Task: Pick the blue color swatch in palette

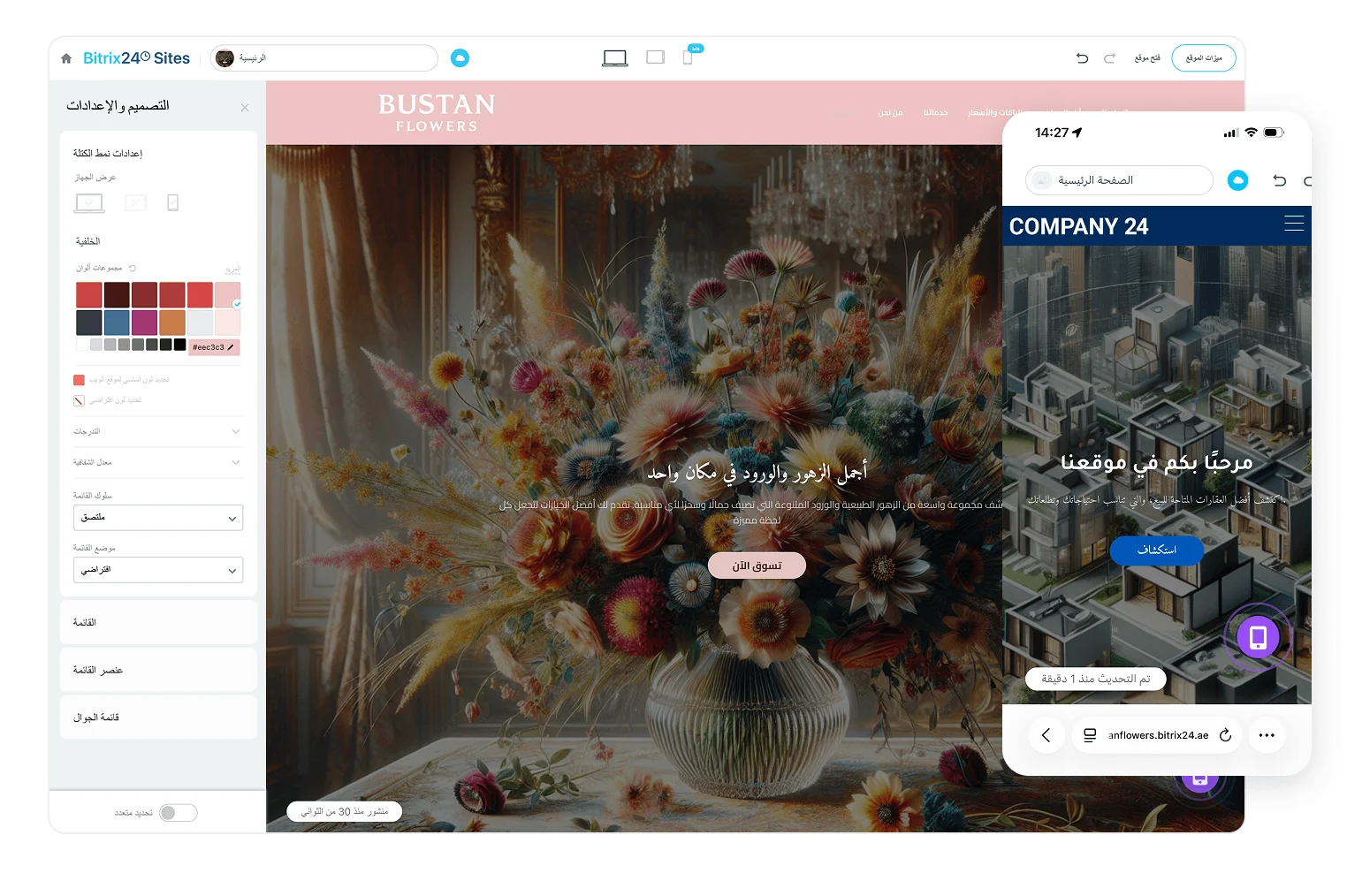Action: point(117,323)
